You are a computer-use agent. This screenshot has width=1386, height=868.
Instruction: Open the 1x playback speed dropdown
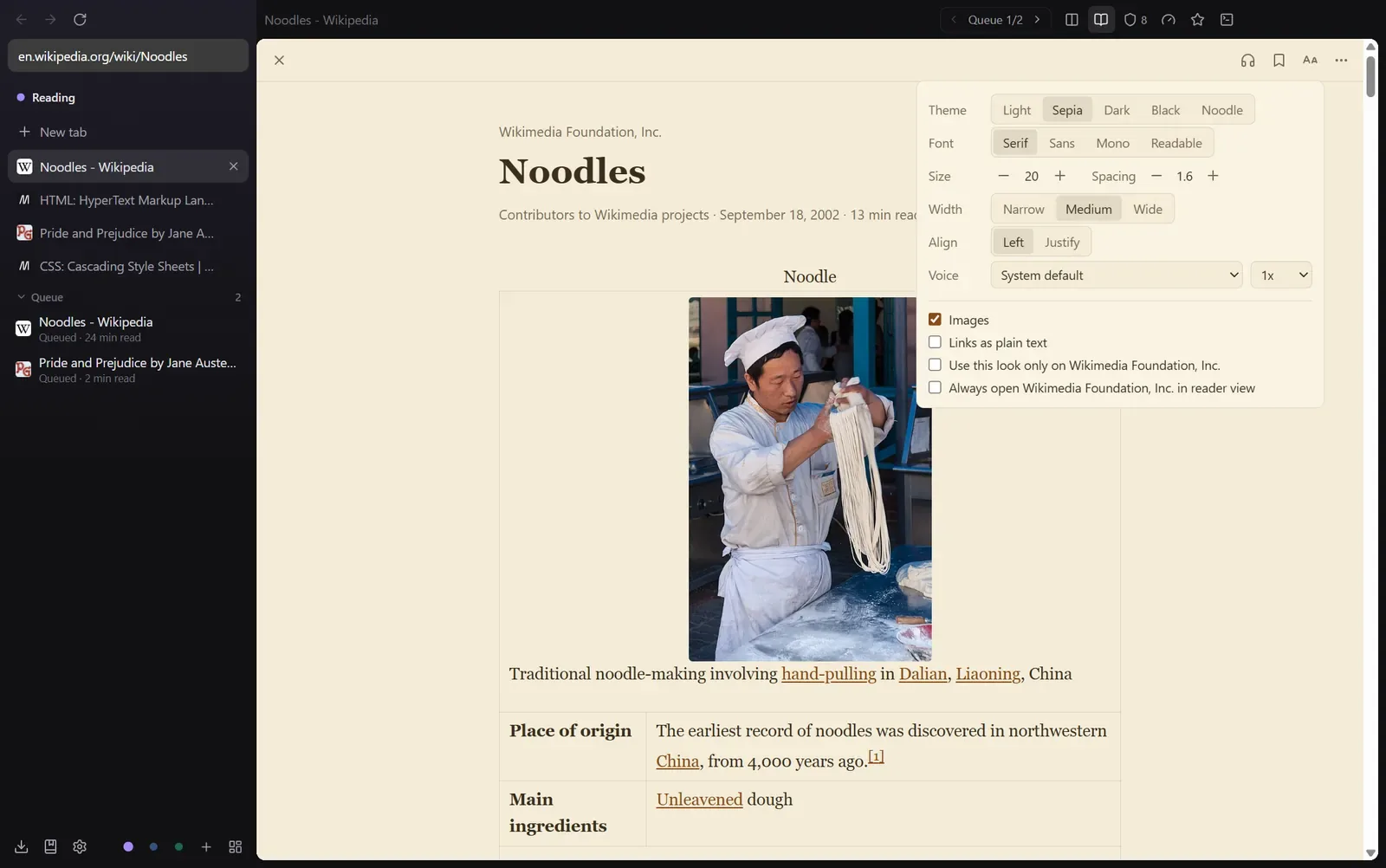tap(1281, 275)
